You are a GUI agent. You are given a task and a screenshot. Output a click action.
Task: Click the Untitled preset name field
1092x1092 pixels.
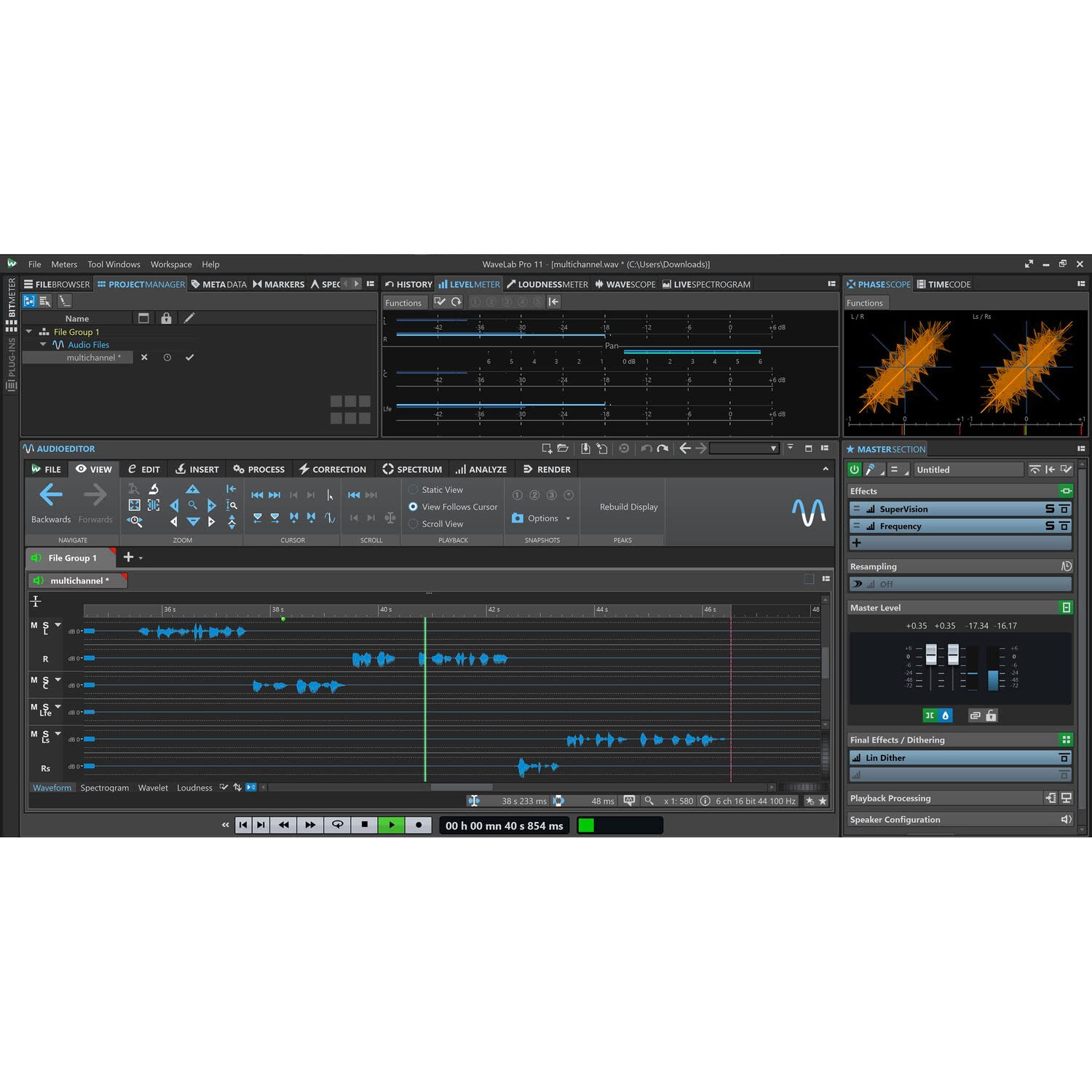(x=968, y=470)
